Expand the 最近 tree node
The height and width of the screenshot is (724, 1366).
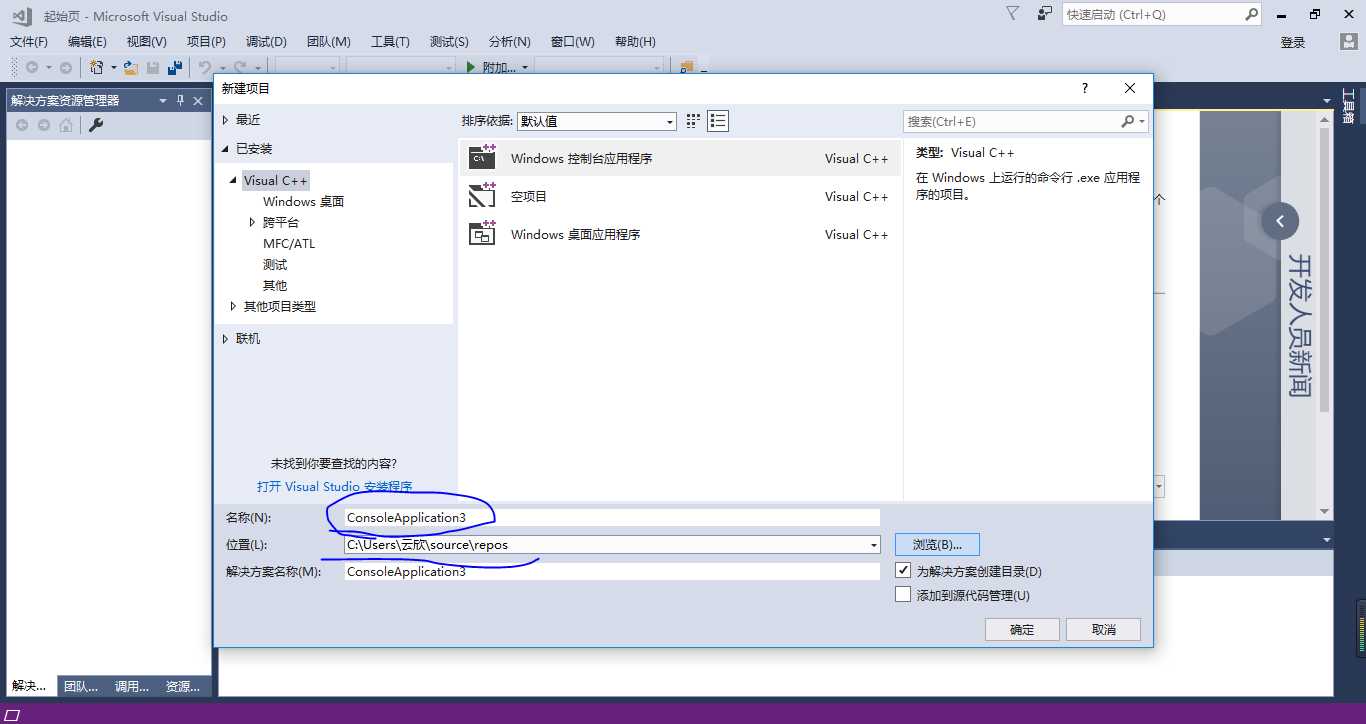[225, 119]
